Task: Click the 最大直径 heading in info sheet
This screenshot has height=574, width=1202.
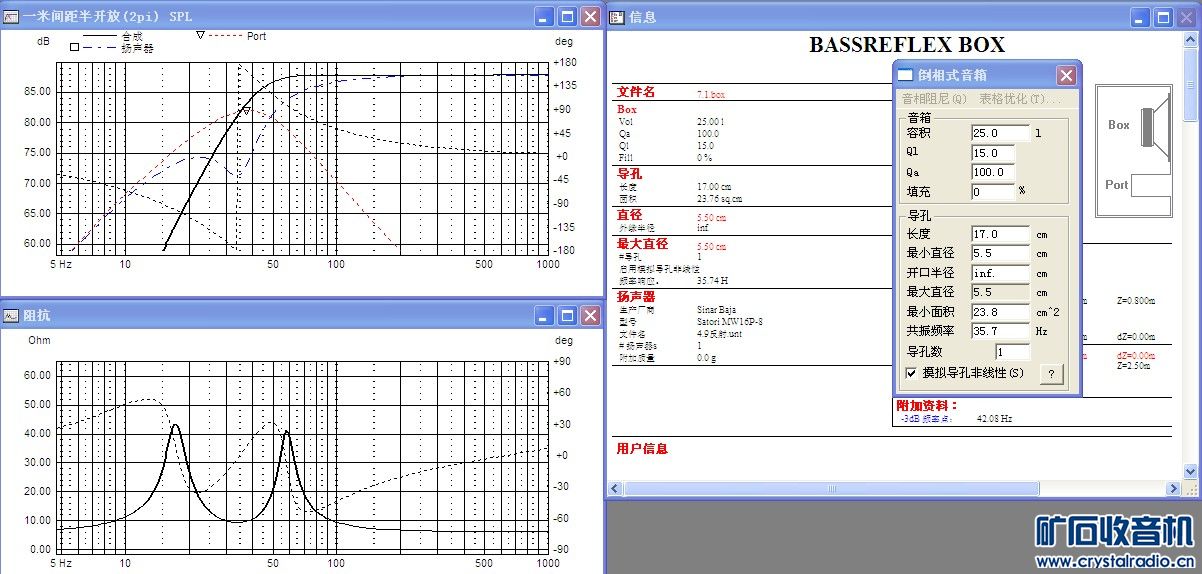Action: (642, 243)
